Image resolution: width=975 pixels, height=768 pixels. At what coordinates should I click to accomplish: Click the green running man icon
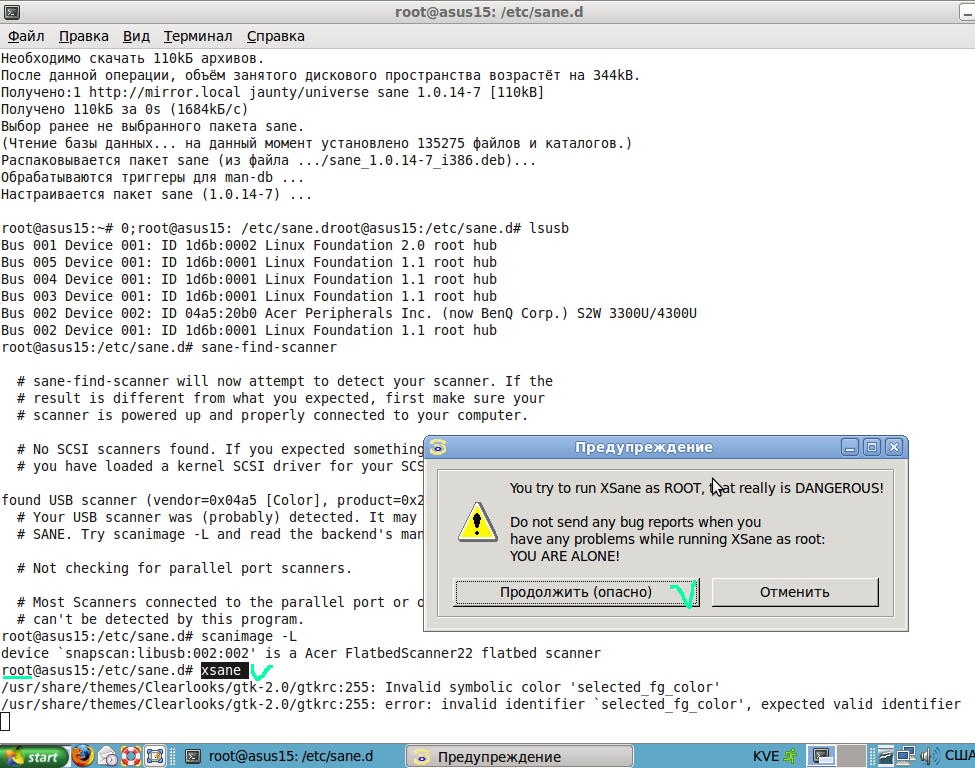point(791,757)
